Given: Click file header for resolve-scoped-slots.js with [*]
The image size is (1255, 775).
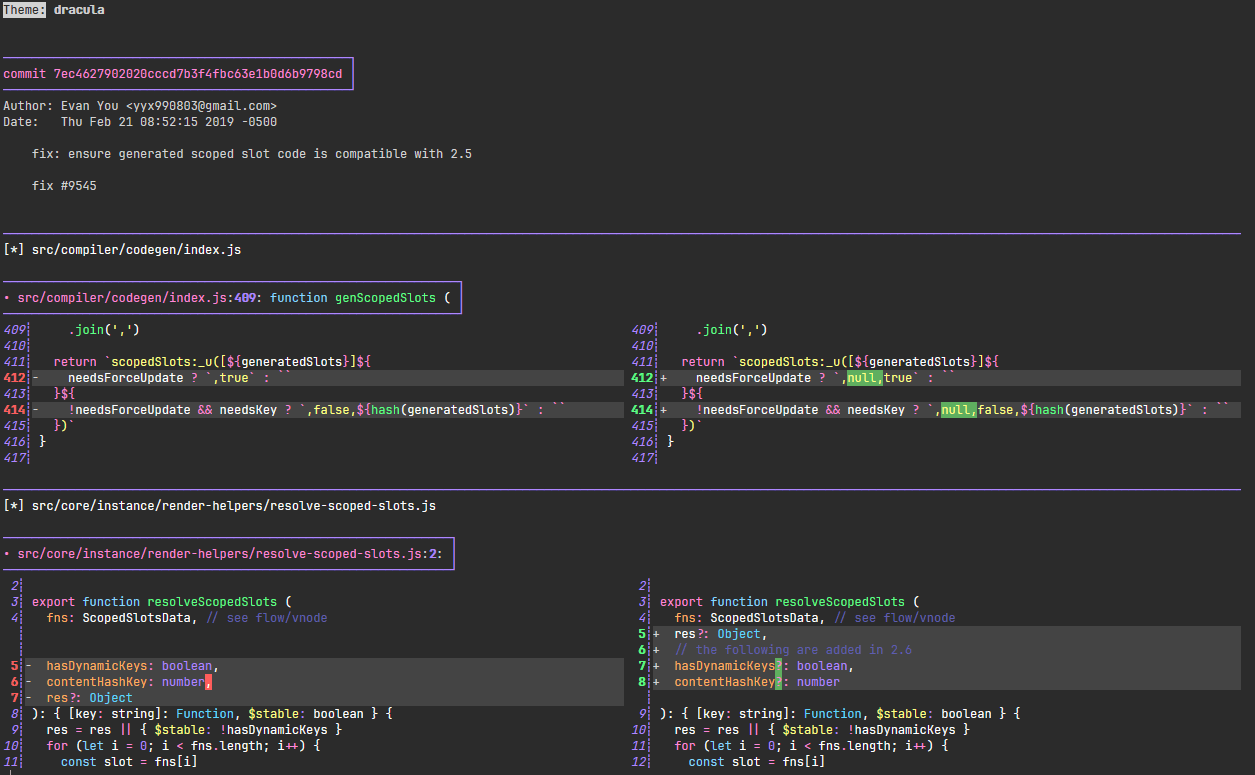Looking at the screenshot, I should pyautogui.click(x=219, y=506).
